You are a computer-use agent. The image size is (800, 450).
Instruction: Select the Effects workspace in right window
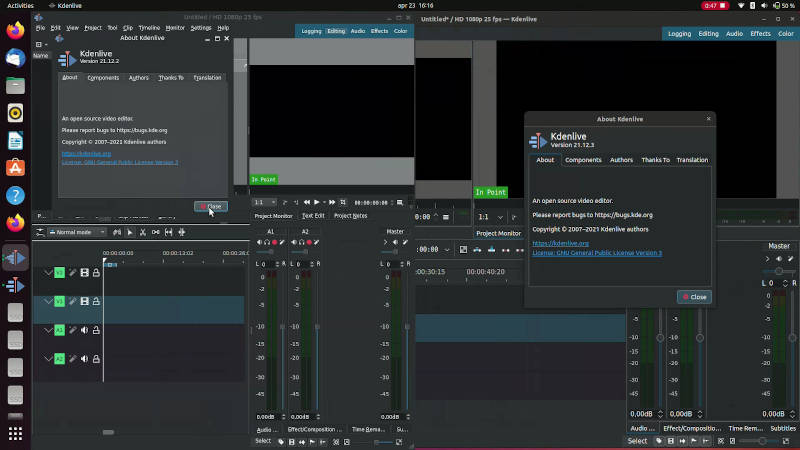pos(760,34)
